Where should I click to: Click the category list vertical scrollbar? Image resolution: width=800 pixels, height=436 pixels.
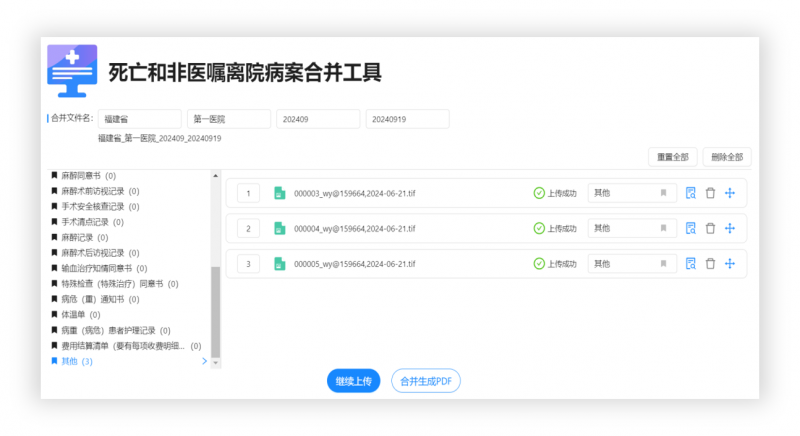pos(215,310)
